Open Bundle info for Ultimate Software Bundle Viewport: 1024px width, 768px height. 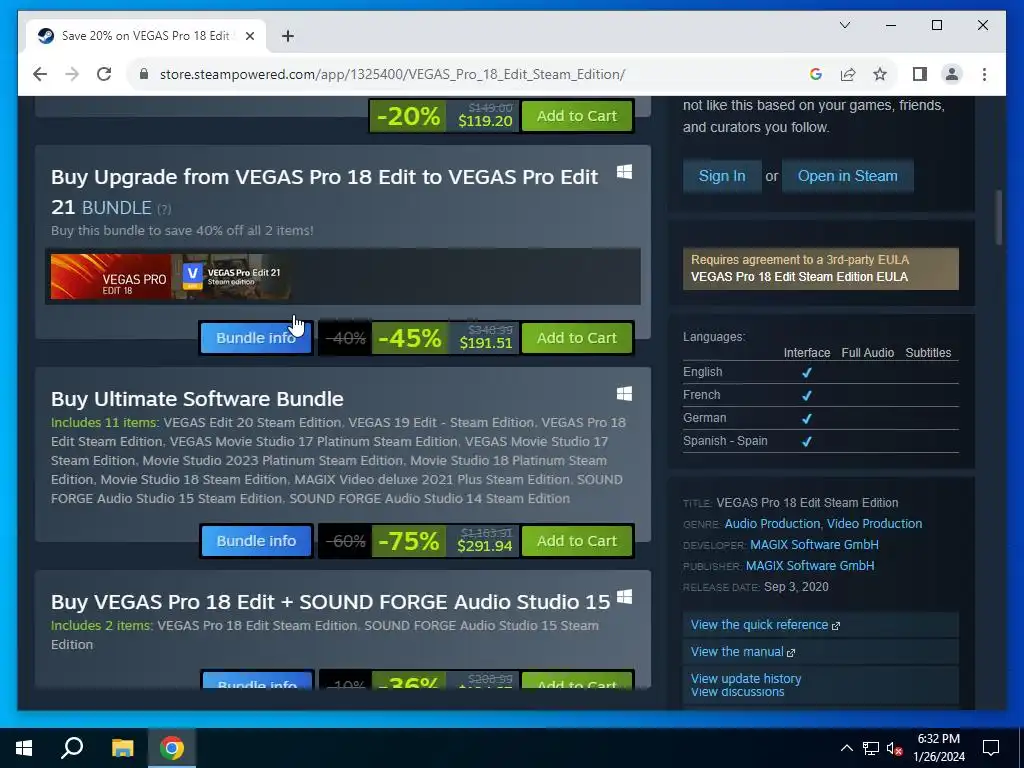pyautogui.click(x=256, y=541)
